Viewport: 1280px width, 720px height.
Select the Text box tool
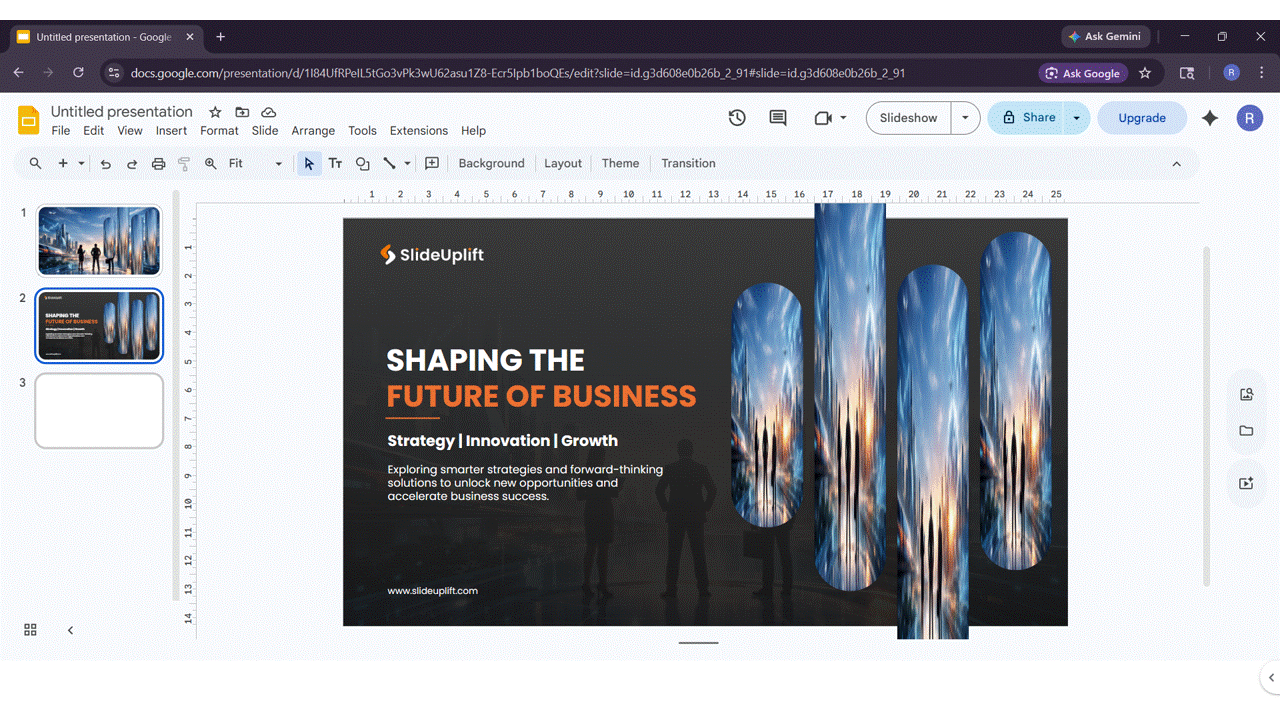tap(335, 163)
